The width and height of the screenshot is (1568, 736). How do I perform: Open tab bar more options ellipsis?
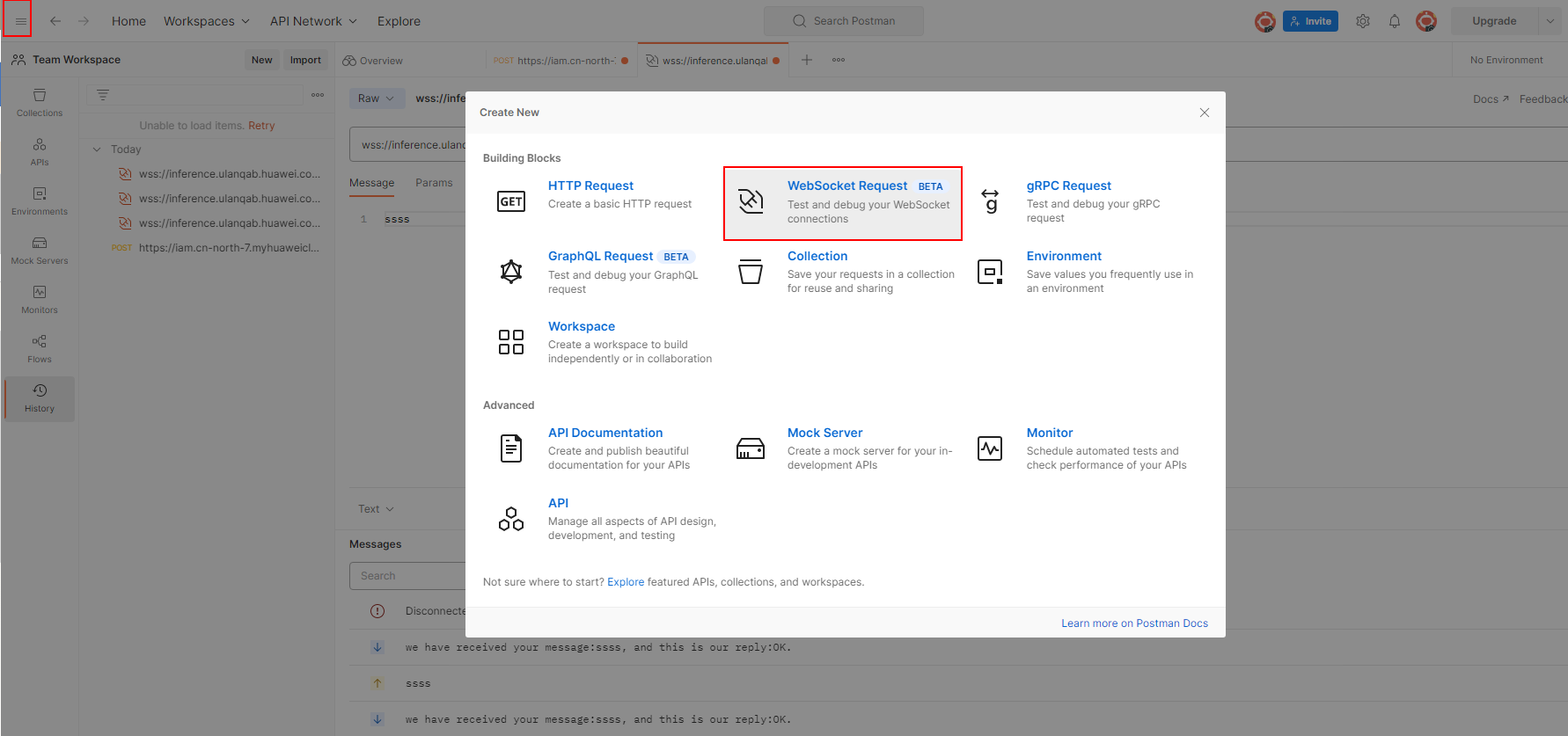[x=839, y=60]
